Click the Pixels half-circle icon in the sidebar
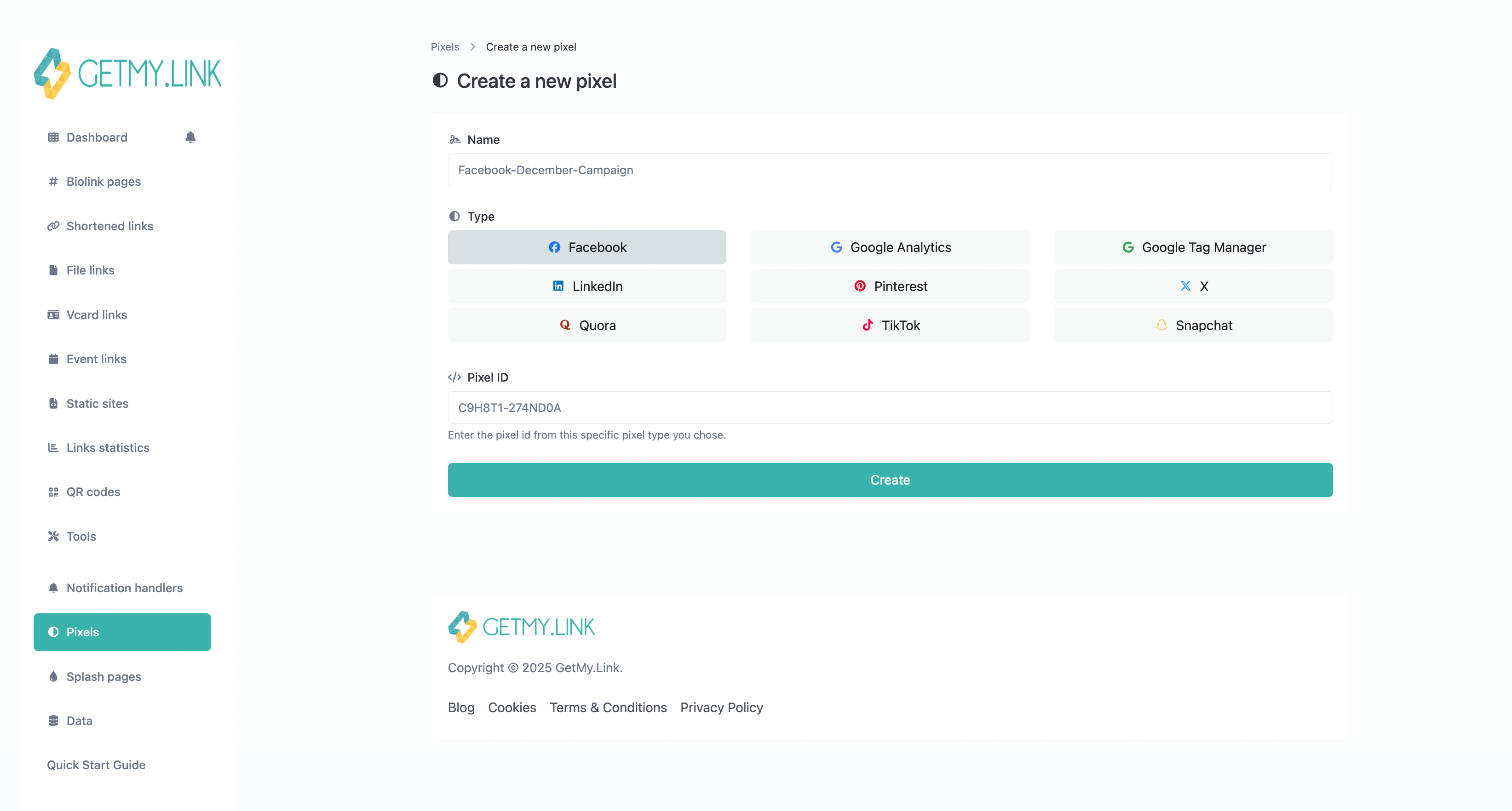Viewport: 1512px width, 811px height. pyautogui.click(x=53, y=632)
